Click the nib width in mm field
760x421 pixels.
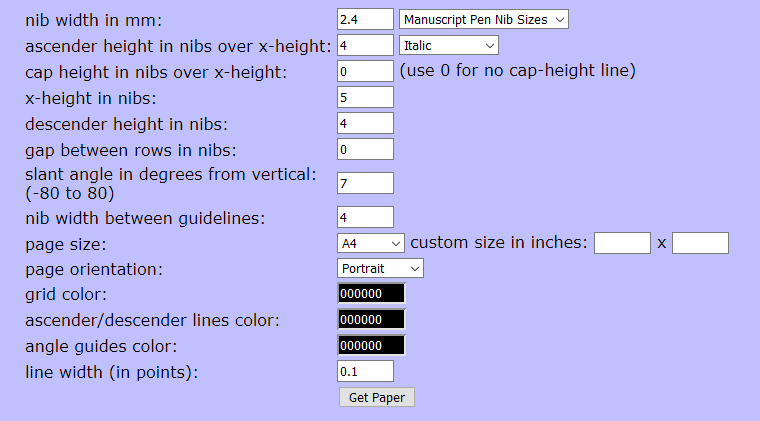click(366, 19)
